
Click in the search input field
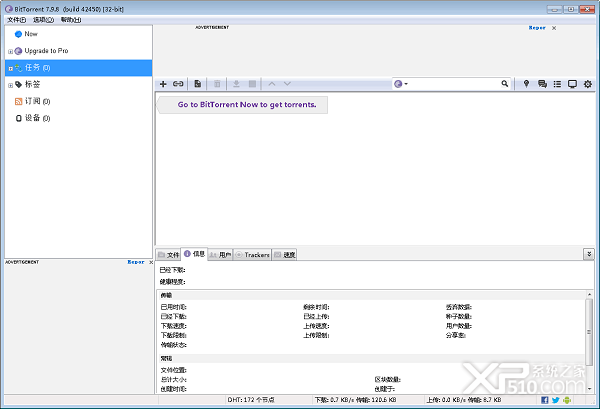(454, 84)
